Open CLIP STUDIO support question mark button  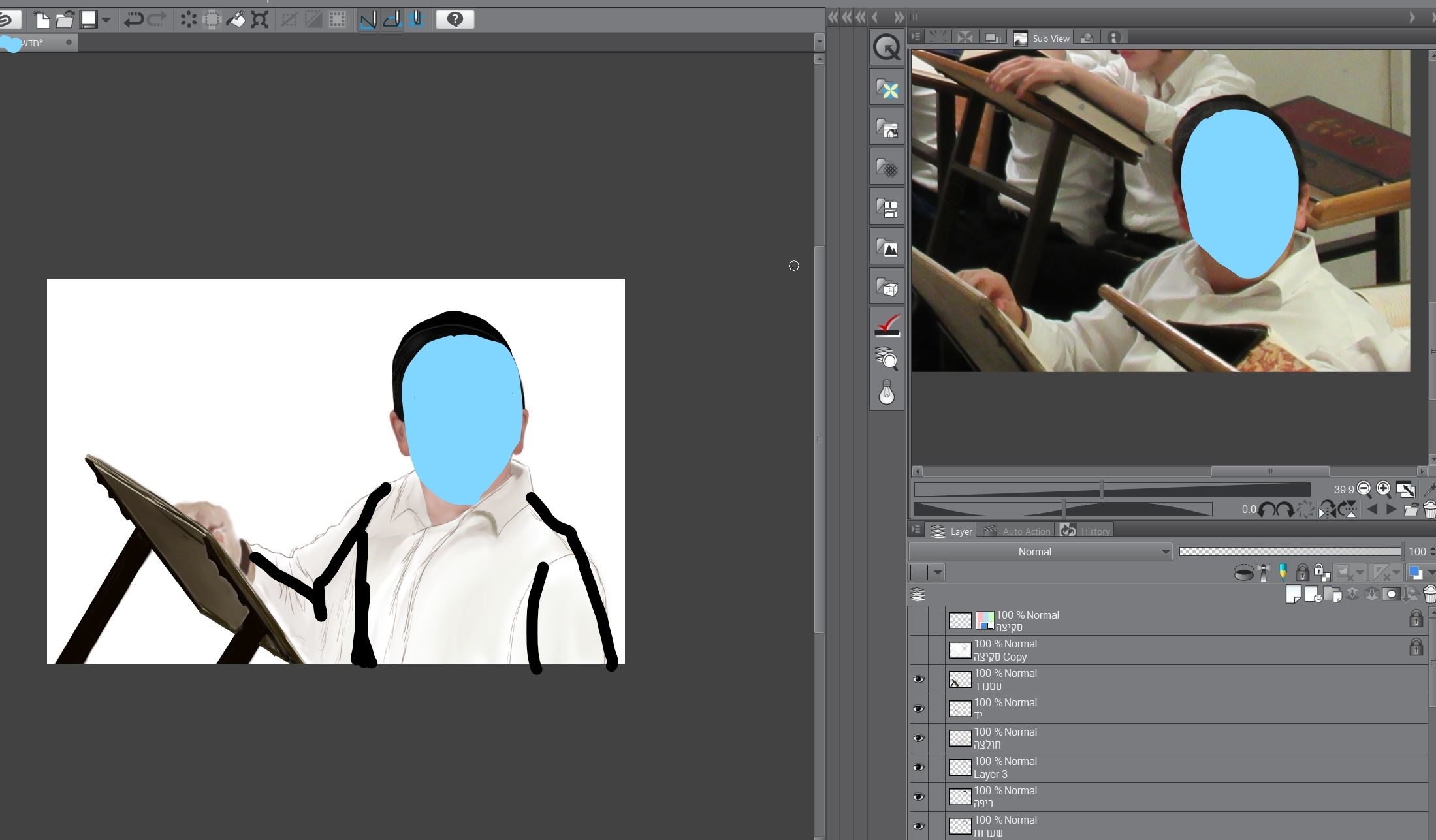tap(455, 20)
